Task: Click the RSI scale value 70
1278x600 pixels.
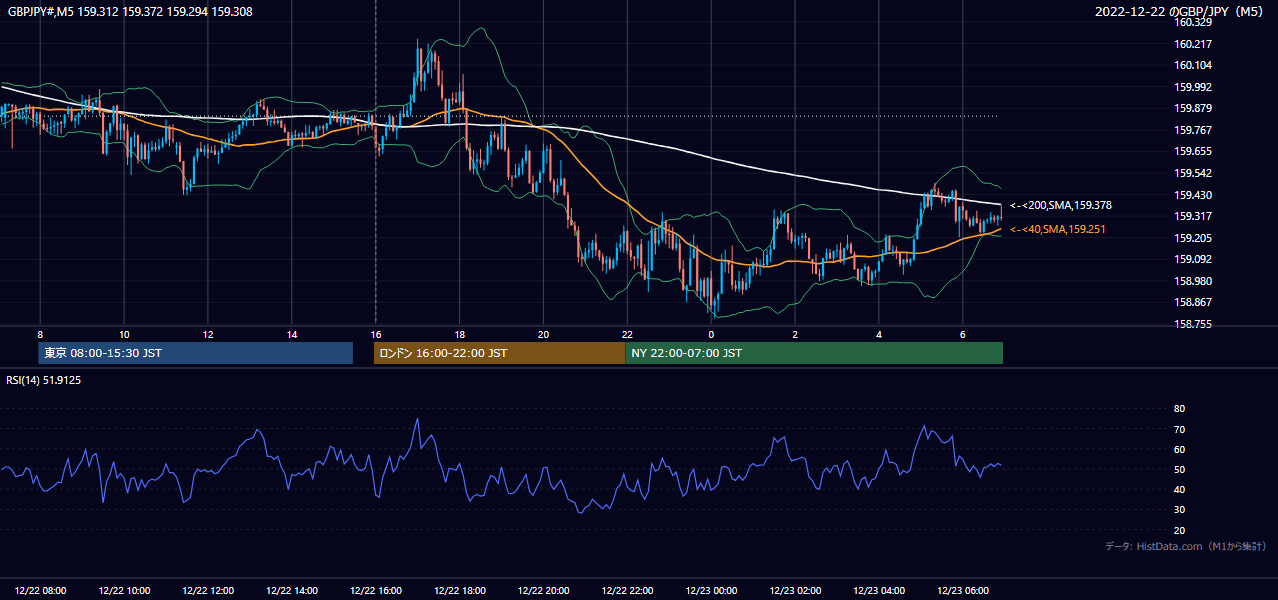Action: click(x=1180, y=429)
